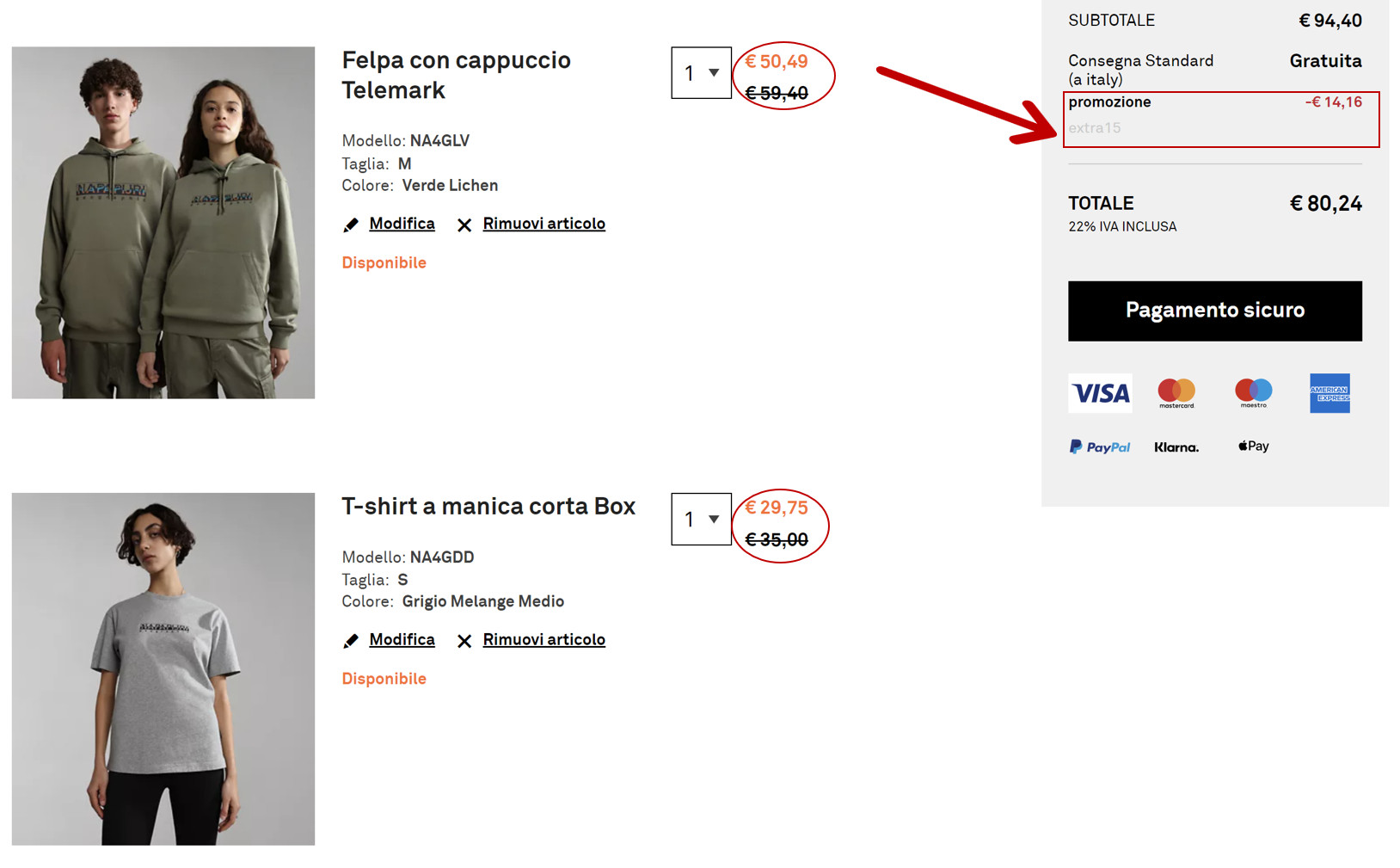Click Rimuovi articolo for the T-shirt
Viewport: 1400px width, 868px height.
(543, 639)
